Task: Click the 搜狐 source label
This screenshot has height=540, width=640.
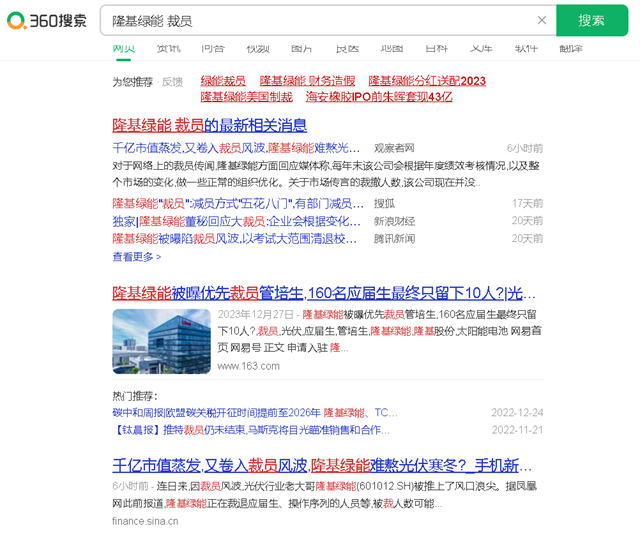Action: click(x=384, y=204)
